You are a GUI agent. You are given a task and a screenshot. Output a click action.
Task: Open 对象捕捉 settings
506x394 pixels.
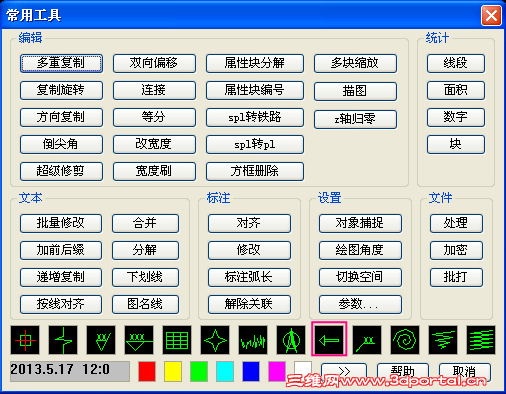(x=360, y=223)
